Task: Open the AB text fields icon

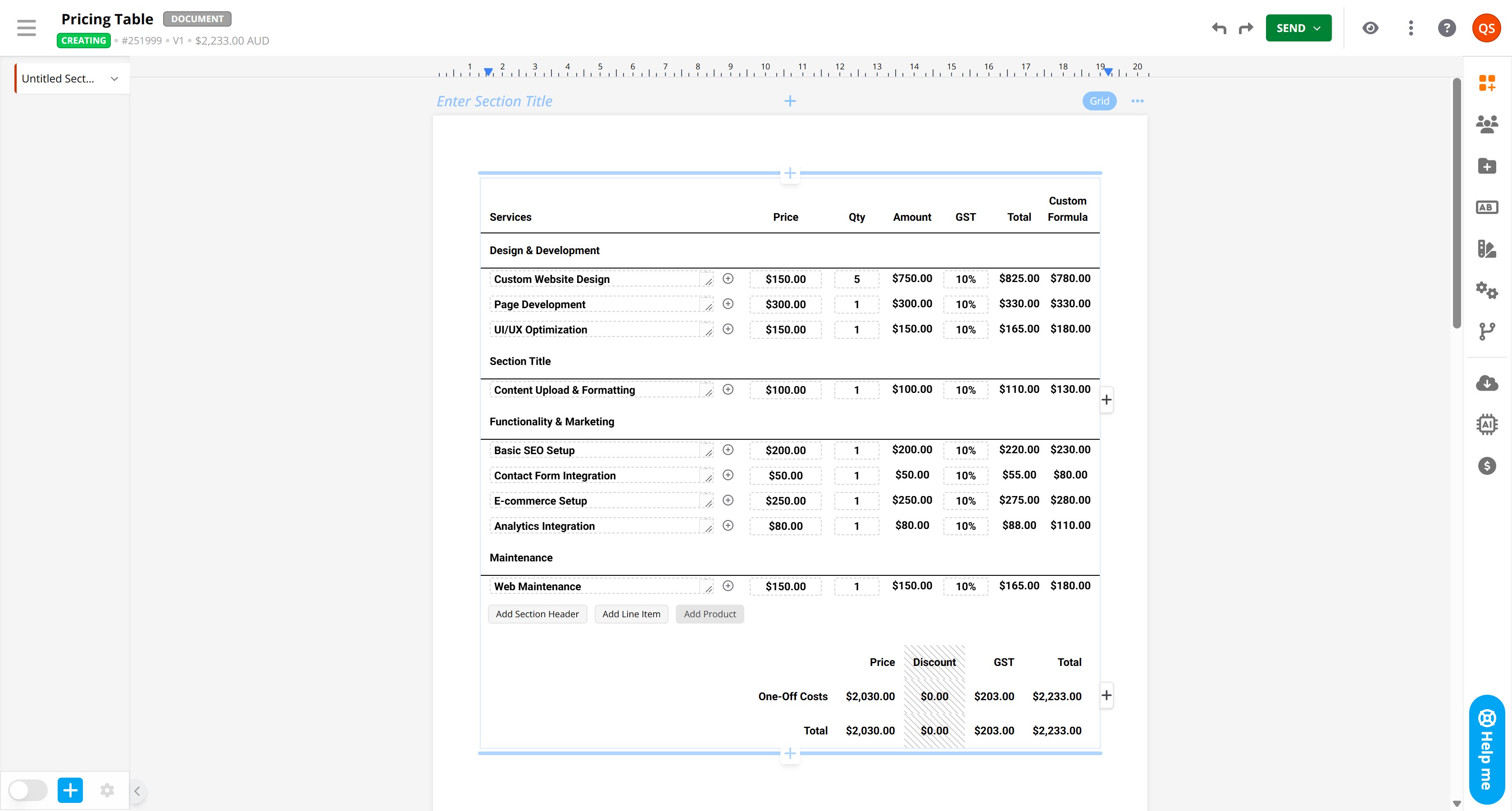Action: pos(1486,207)
